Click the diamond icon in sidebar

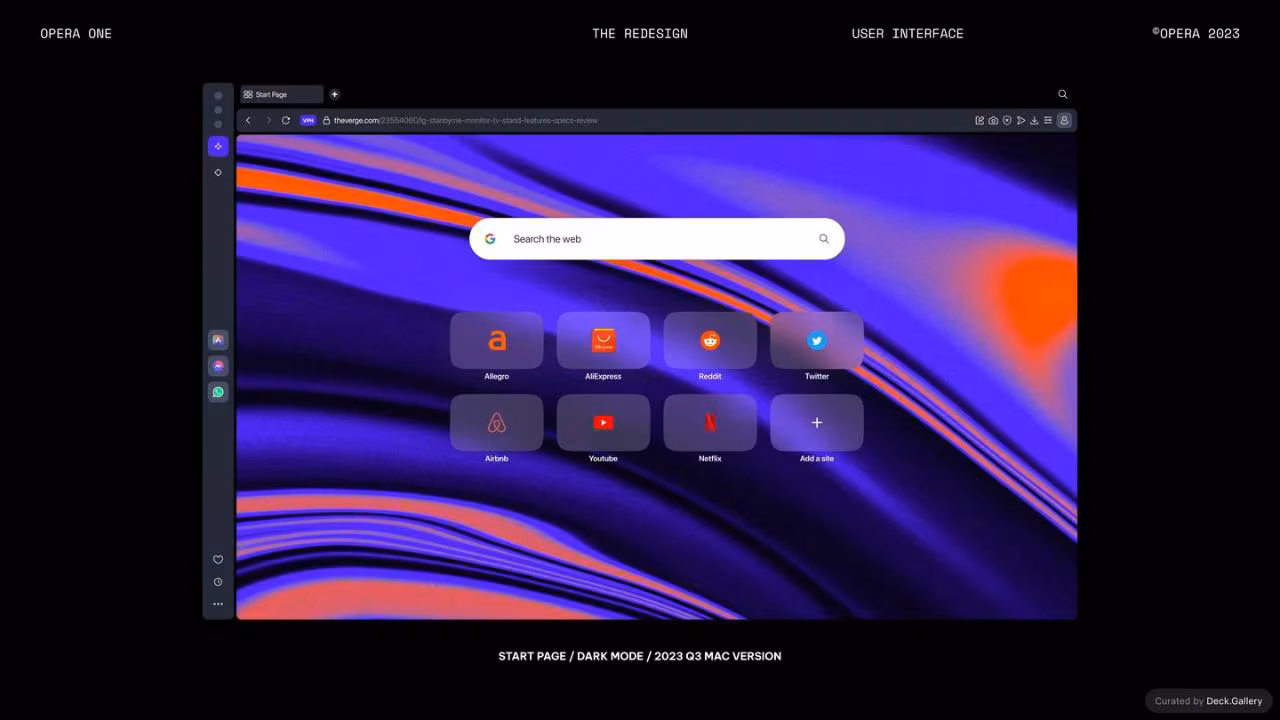point(218,172)
